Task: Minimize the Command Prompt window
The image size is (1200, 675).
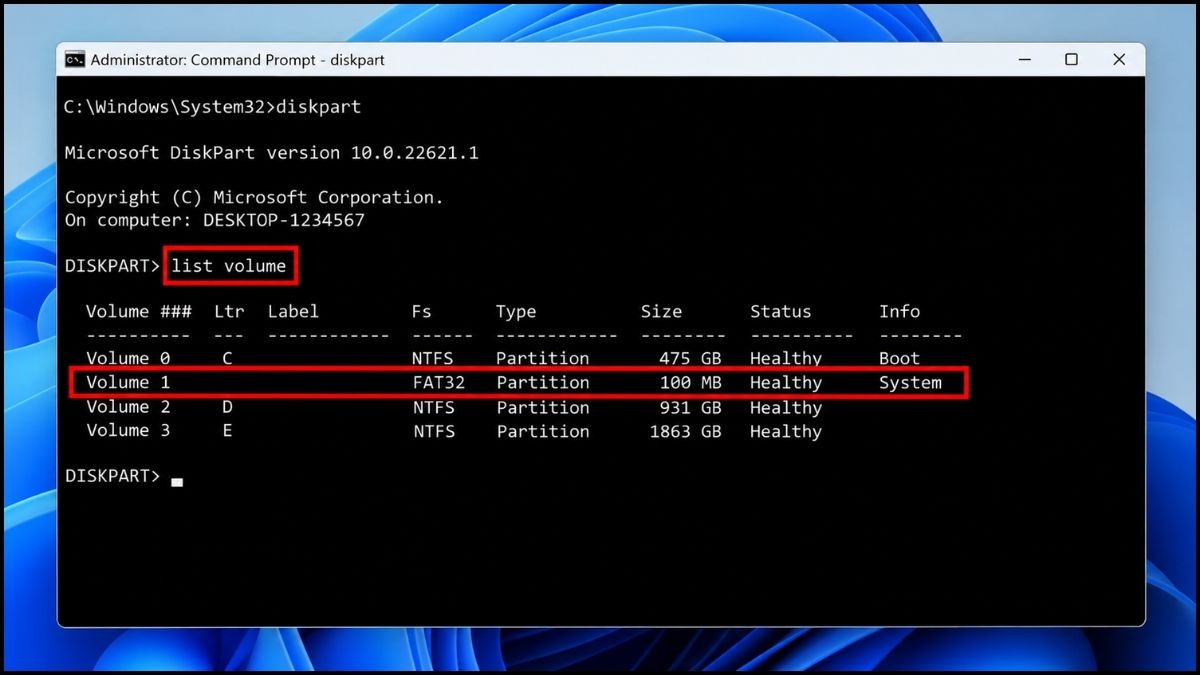Action: click(x=1023, y=60)
